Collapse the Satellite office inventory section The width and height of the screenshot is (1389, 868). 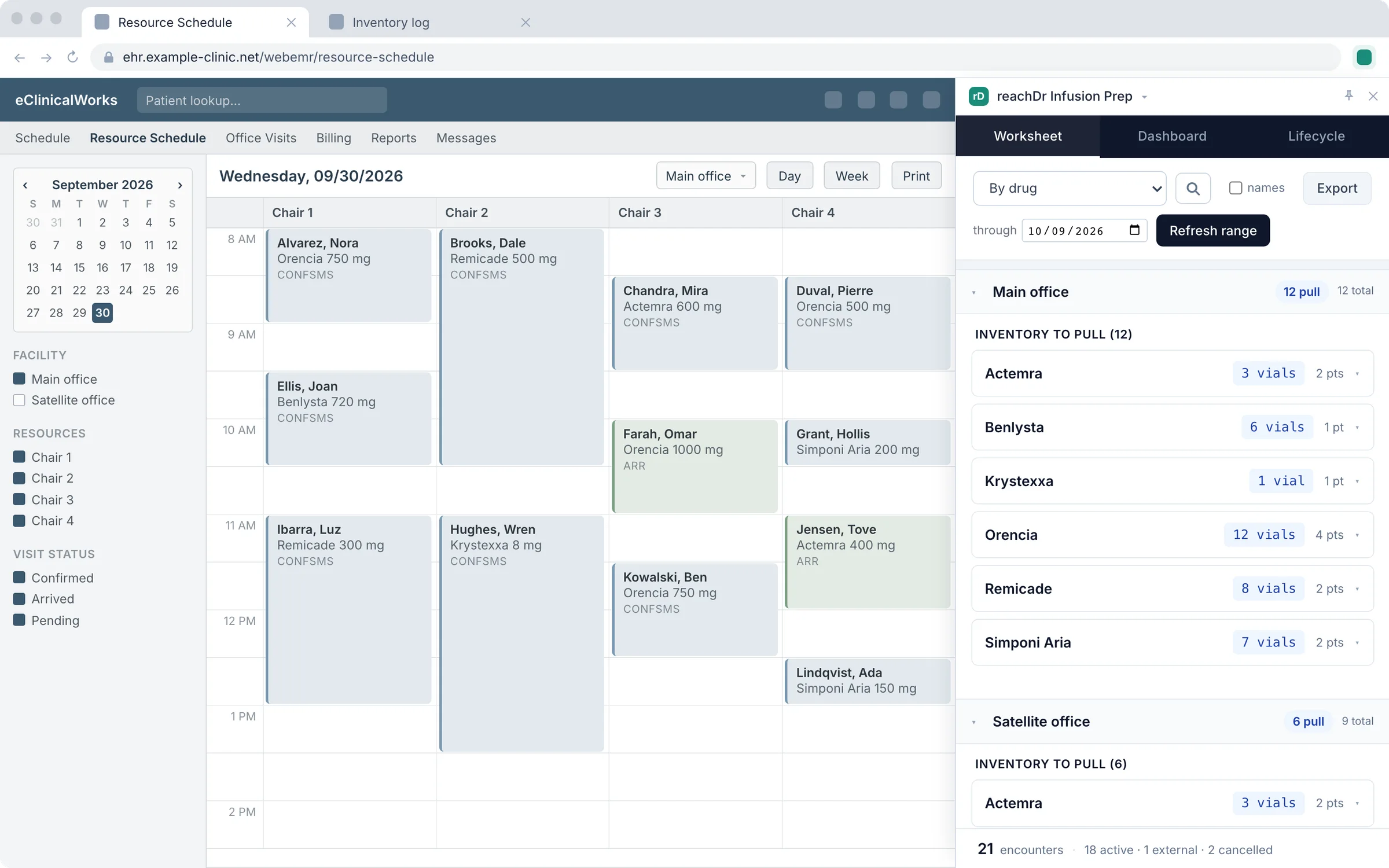[x=974, y=722]
